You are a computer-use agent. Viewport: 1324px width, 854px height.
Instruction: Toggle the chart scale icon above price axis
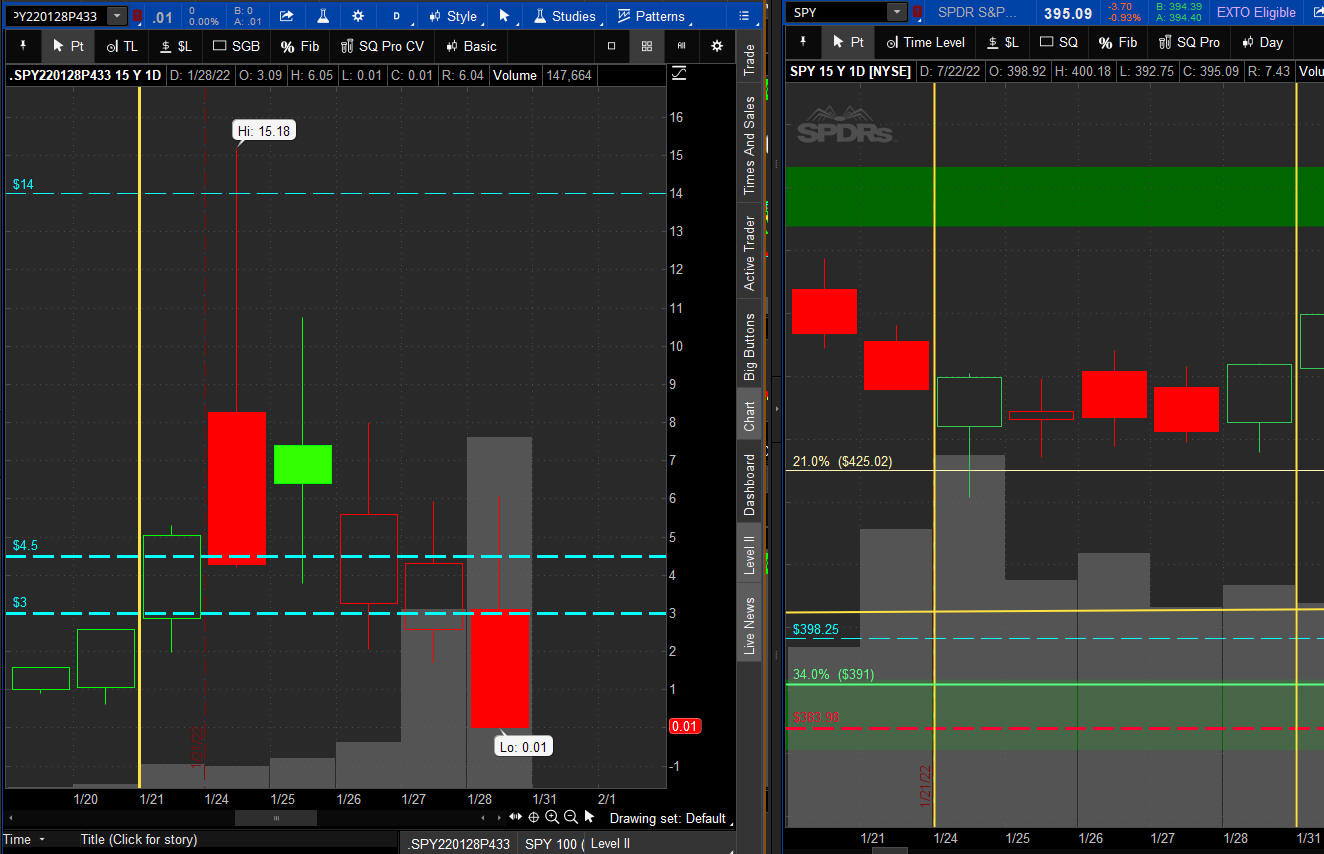tap(679, 74)
